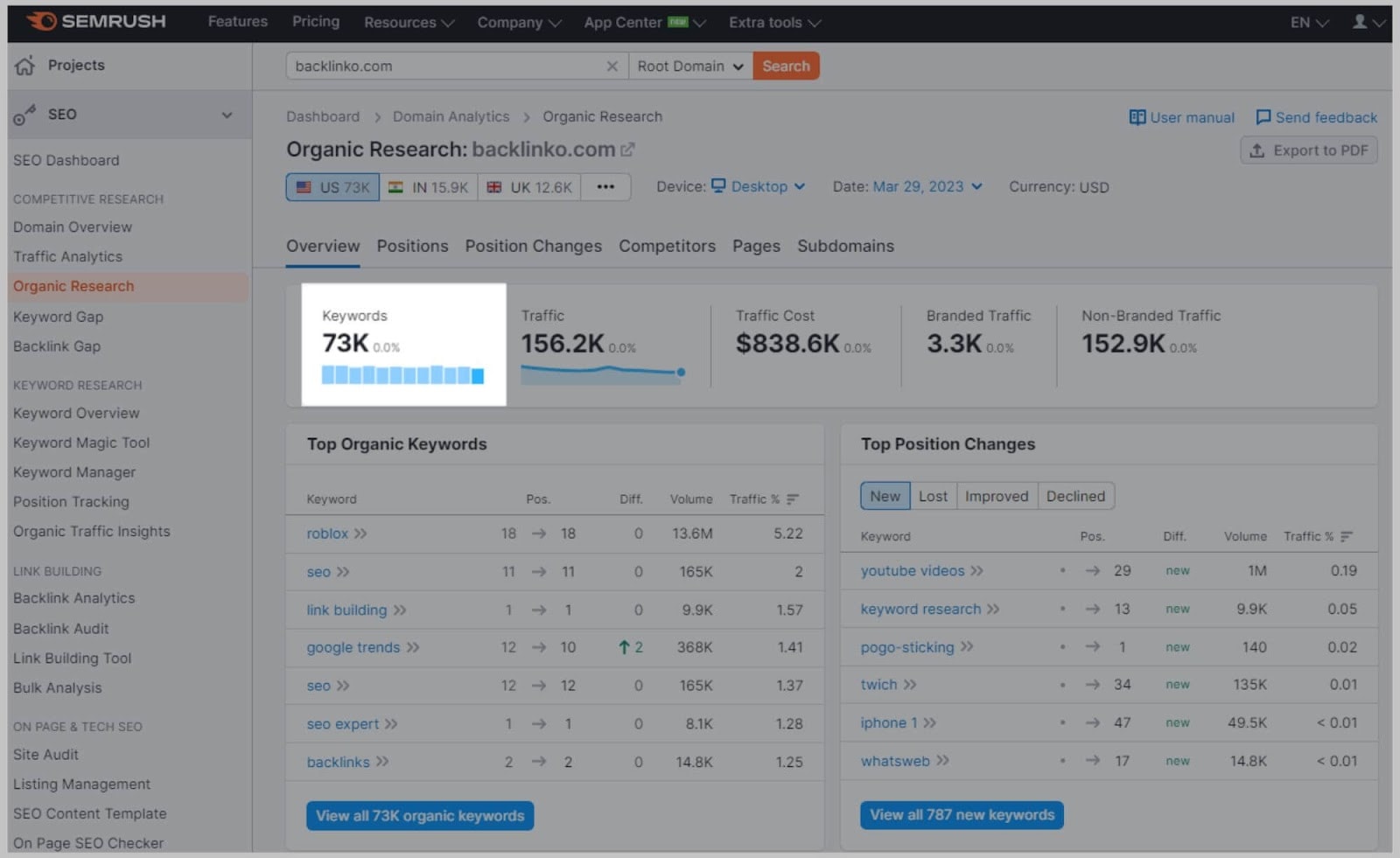Image resolution: width=1400 pixels, height=858 pixels.
Task: Switch to the Competitors tab
Action: point(667,247)
